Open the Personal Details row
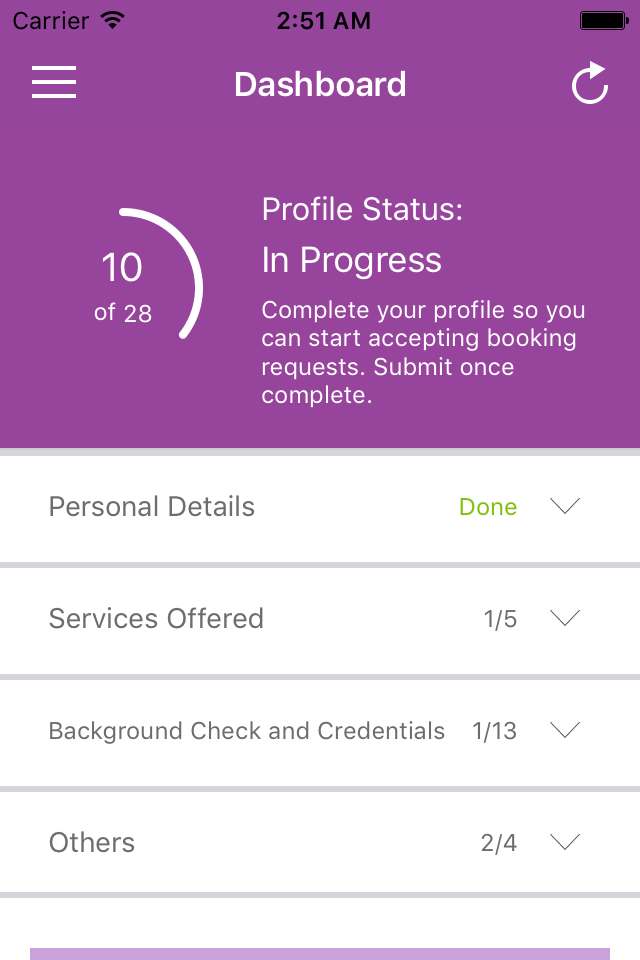640x960 pixels. [x=320, y=506]
